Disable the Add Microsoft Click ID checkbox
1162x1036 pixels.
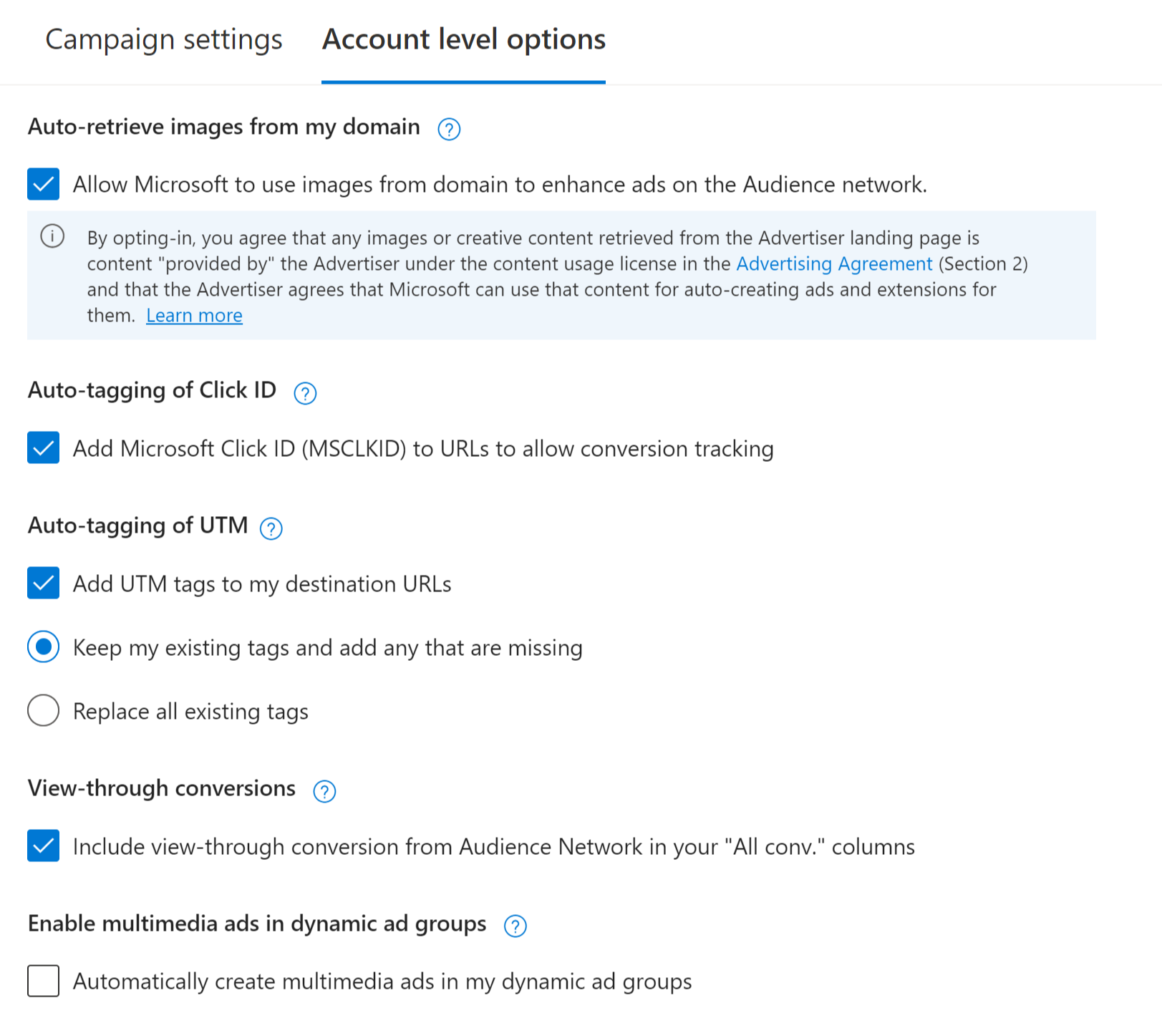click(44, 448)
